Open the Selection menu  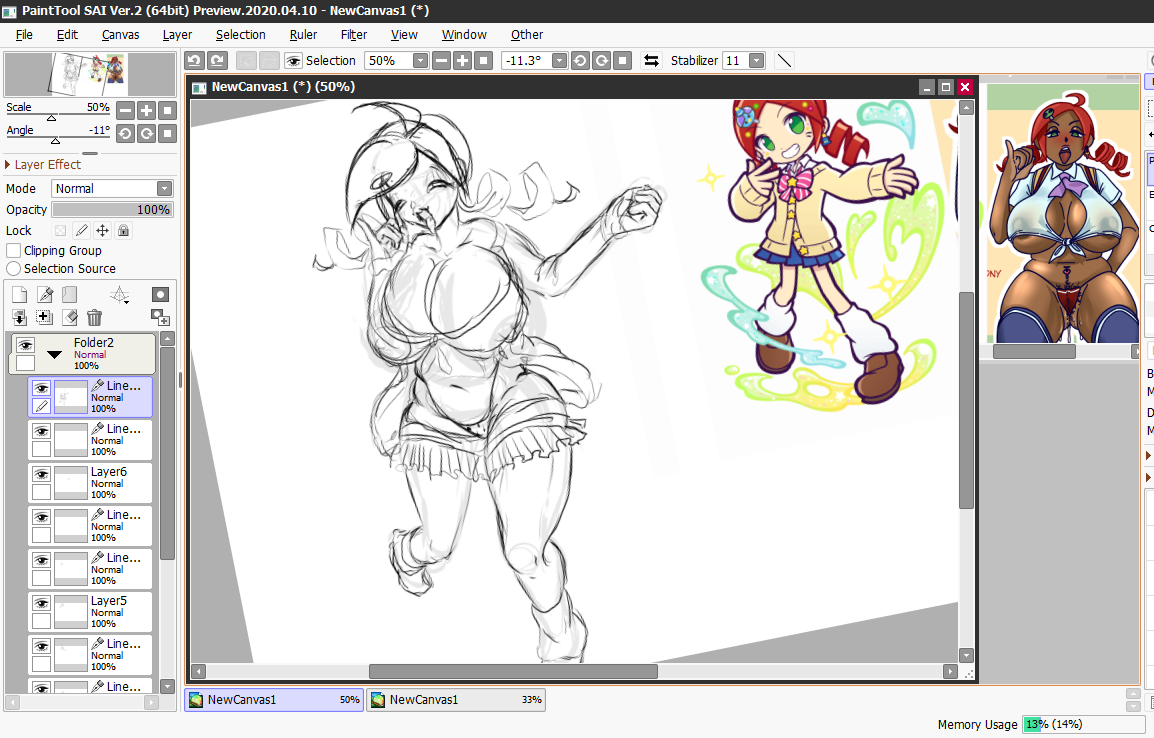(241, 35)
